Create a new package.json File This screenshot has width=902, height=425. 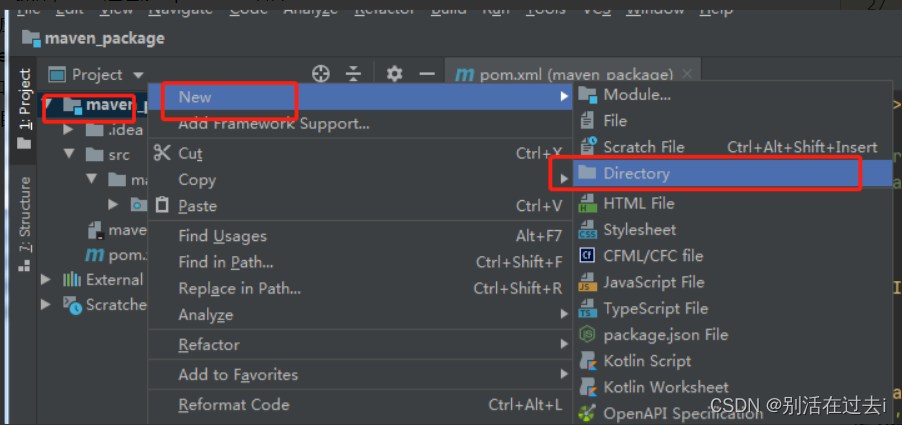tap(732, 334)
